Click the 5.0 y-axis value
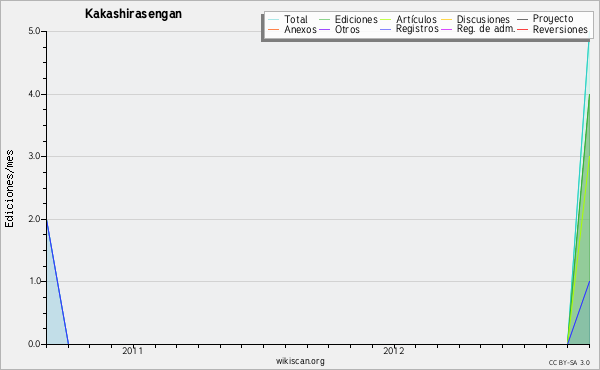This screenshot has height=370, width=600. pos(34,31)
